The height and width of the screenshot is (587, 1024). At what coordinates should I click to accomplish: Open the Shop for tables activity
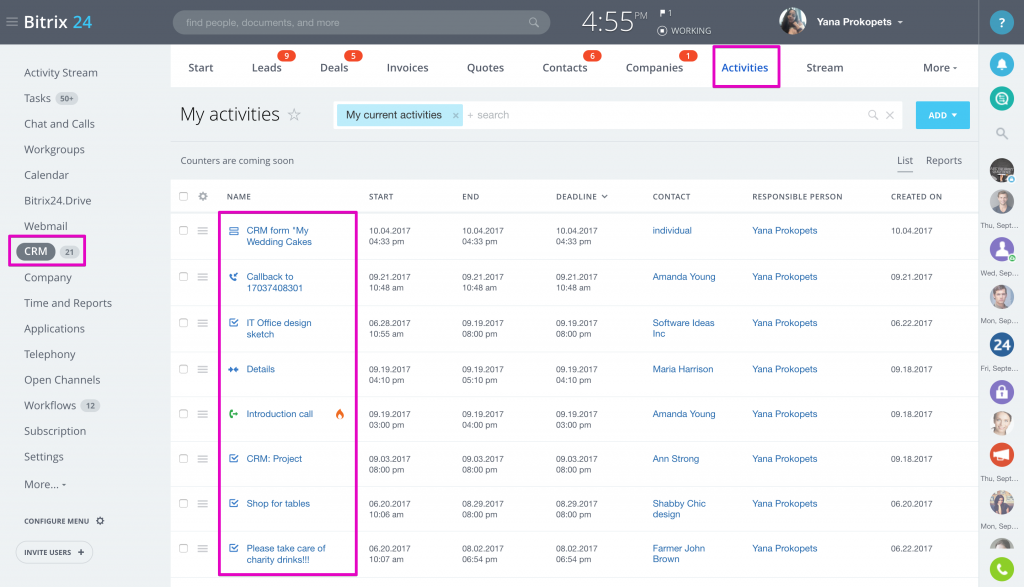(278, 503)
